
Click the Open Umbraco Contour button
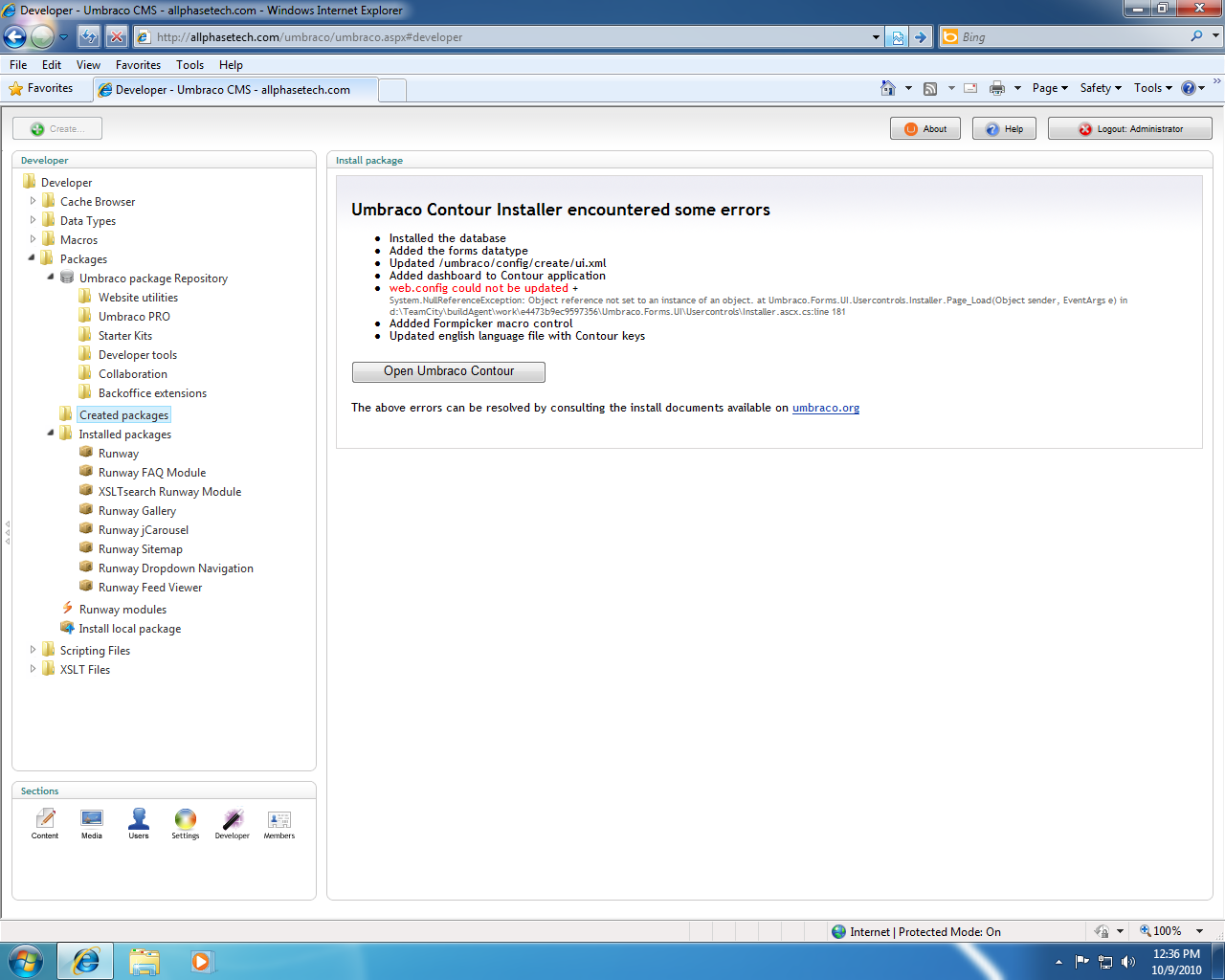pyautogui.click(x=449, y=371)
